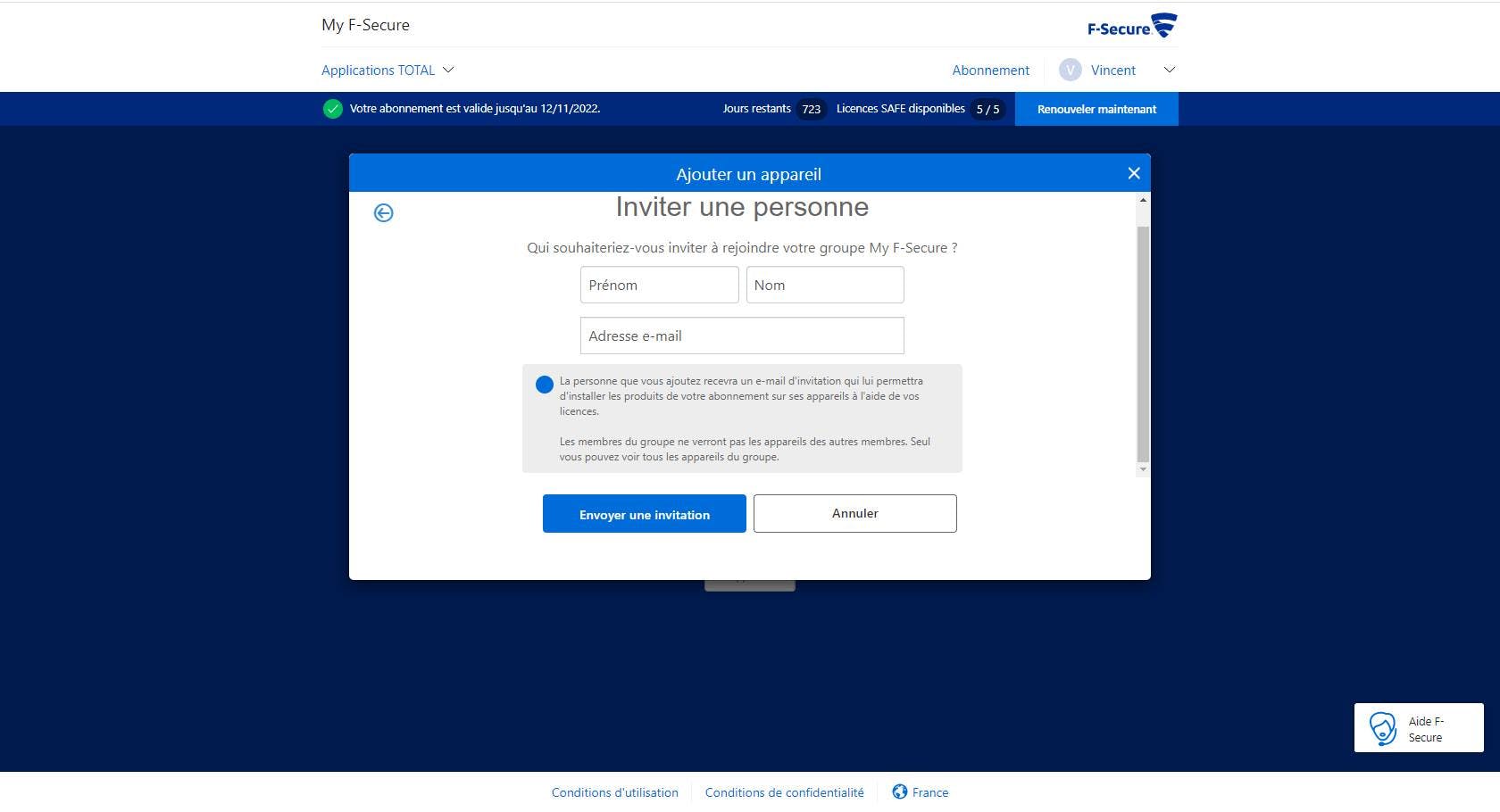
Task: Click Envoyer une invitation button
Action: (x=645, y=514)
